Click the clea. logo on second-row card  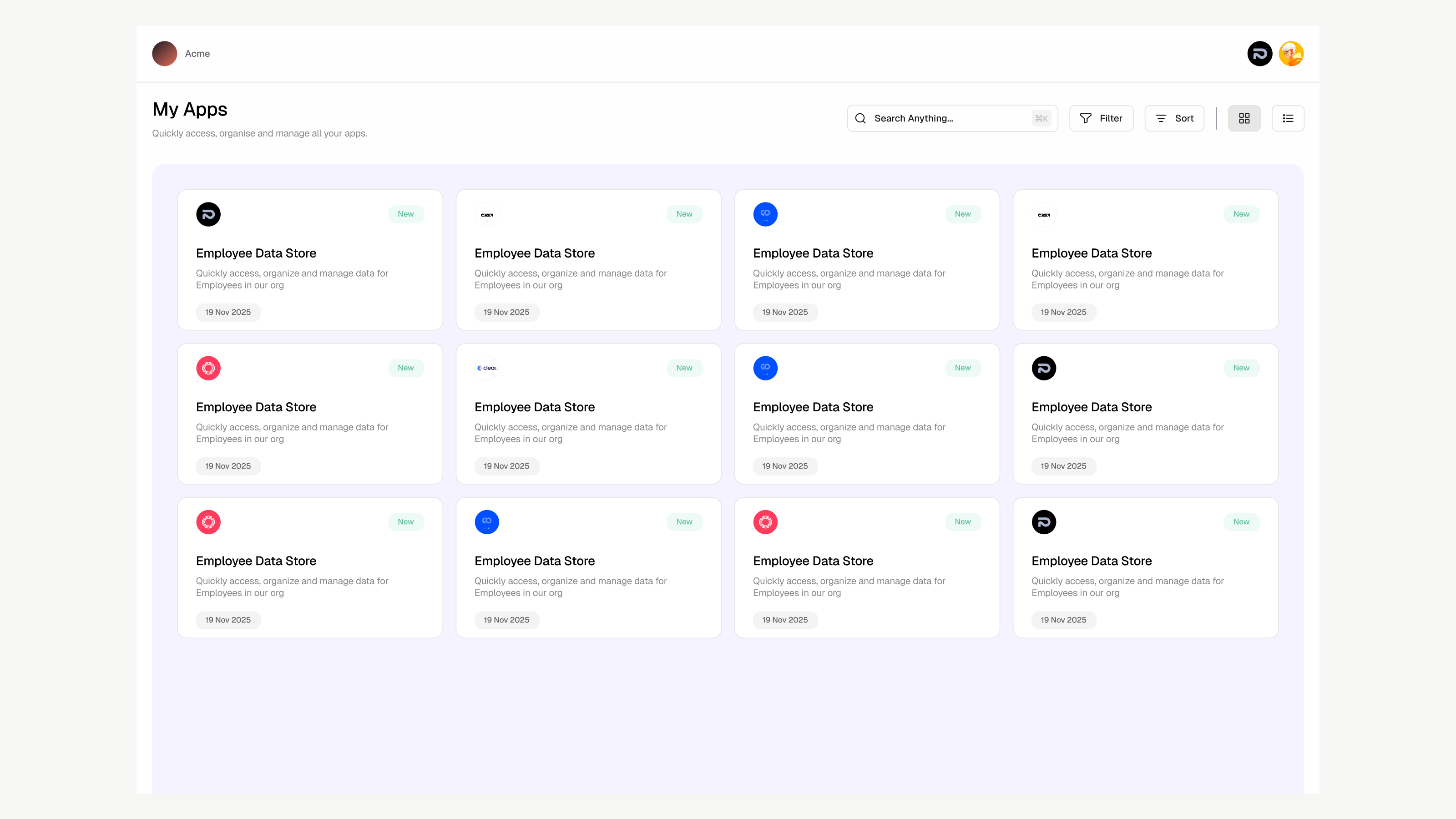(x=487, y=368)
